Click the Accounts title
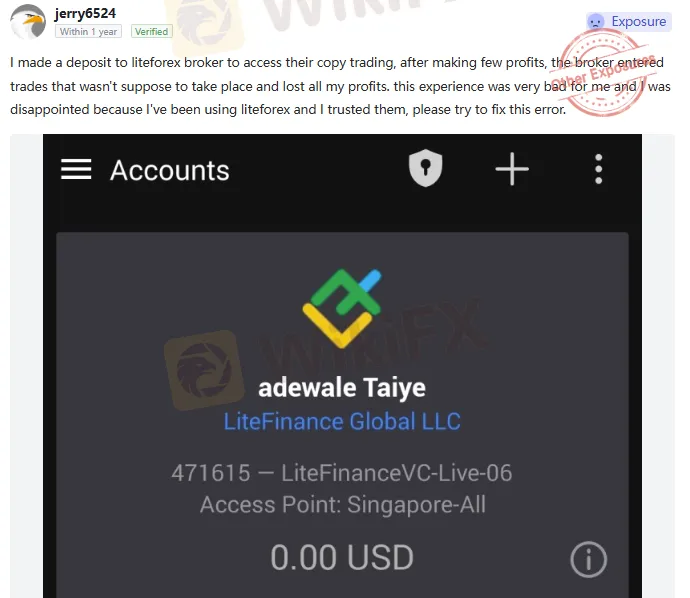The image size is (690, 598). point(169,170)
